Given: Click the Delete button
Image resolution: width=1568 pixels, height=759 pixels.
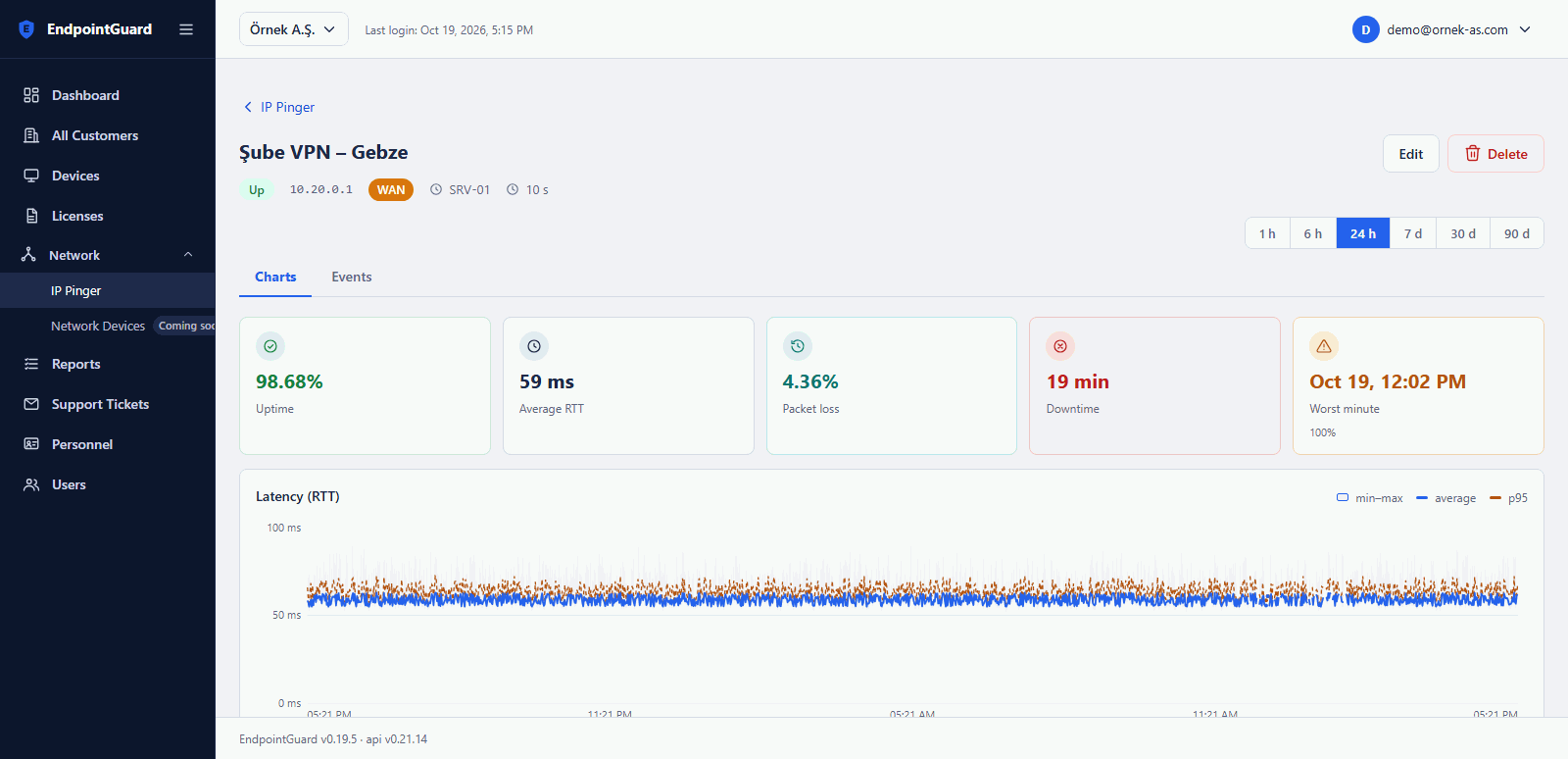Looking at the screenshot, I should click(1495, 154).
